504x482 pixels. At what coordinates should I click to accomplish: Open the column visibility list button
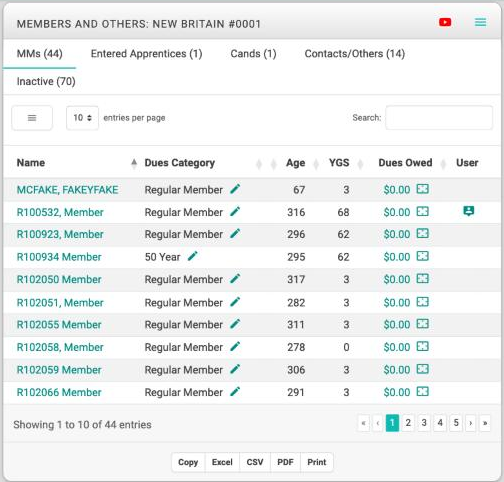pyautogui.click(x=32, y=118)
